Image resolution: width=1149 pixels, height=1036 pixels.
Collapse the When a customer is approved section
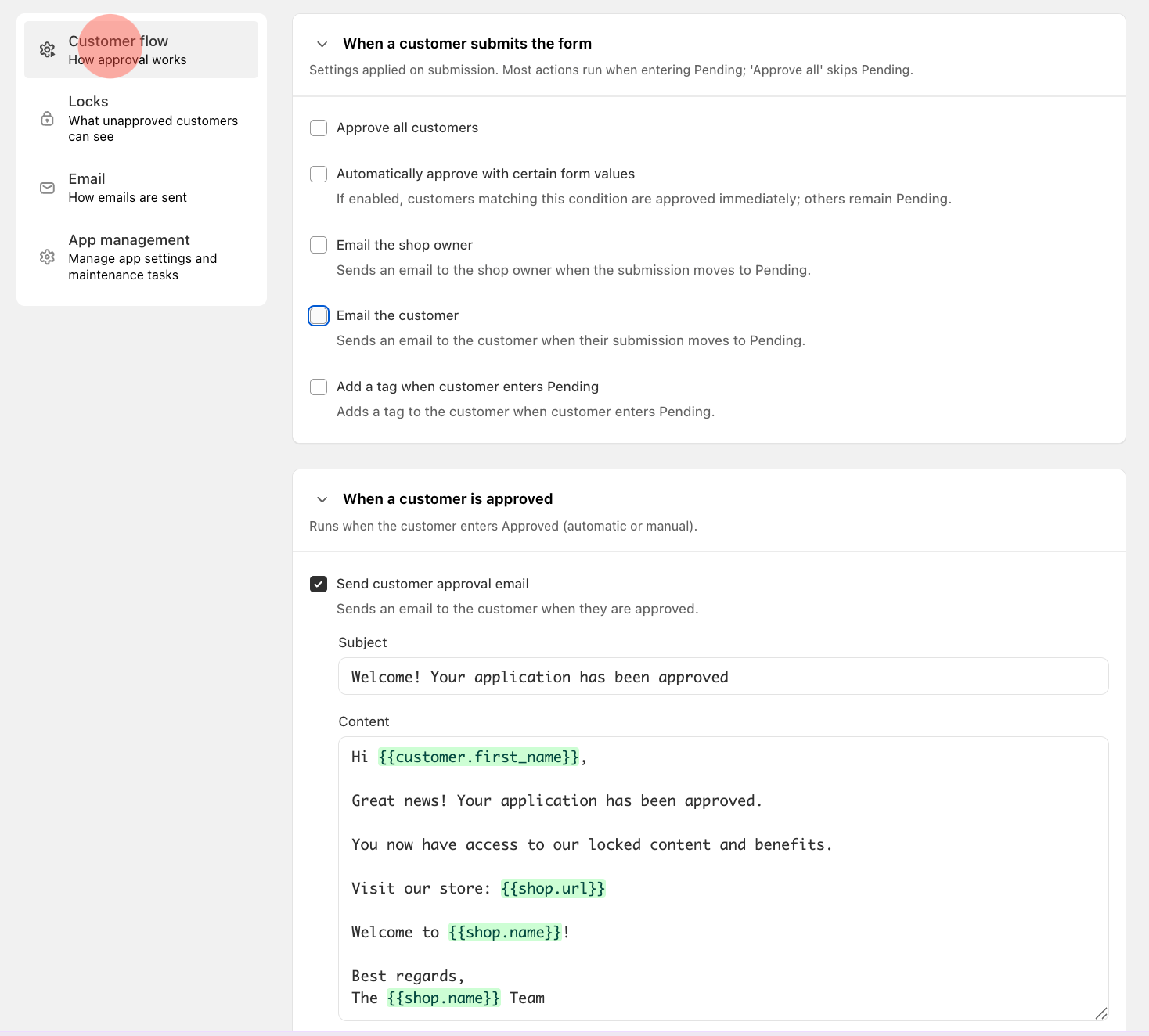(x=322, y=499)
